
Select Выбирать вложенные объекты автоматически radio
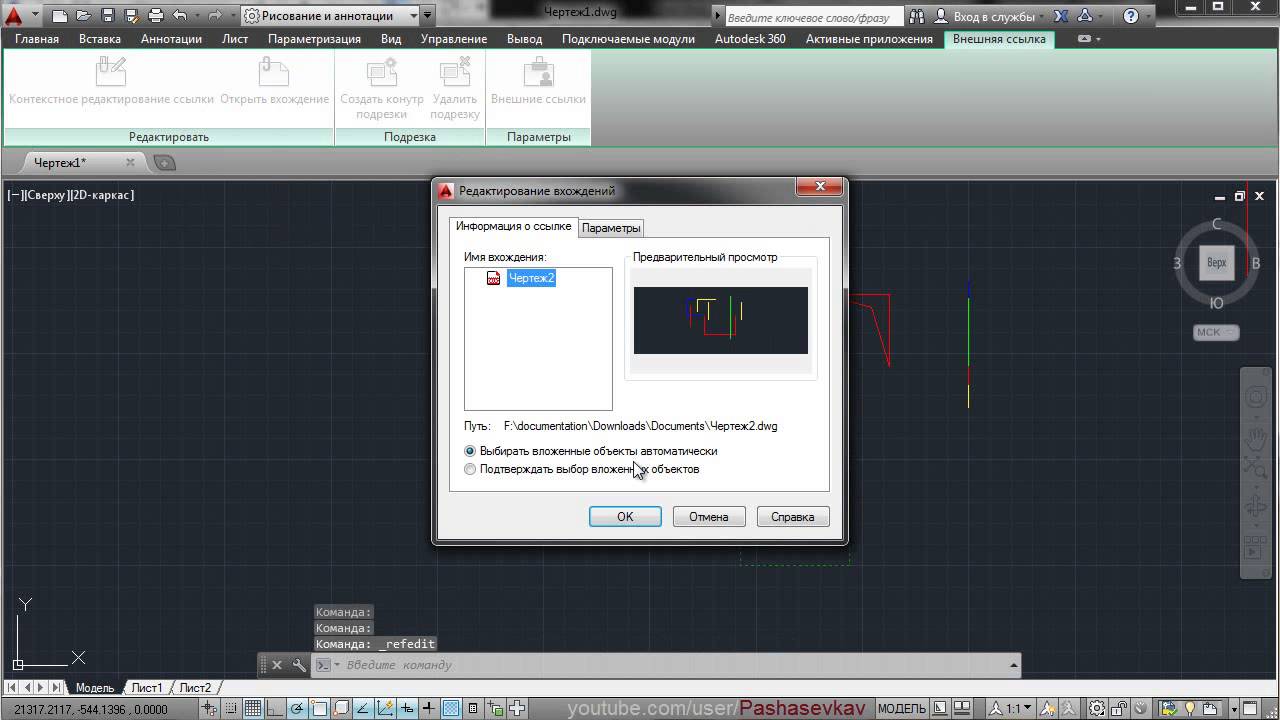pos(470,451)
